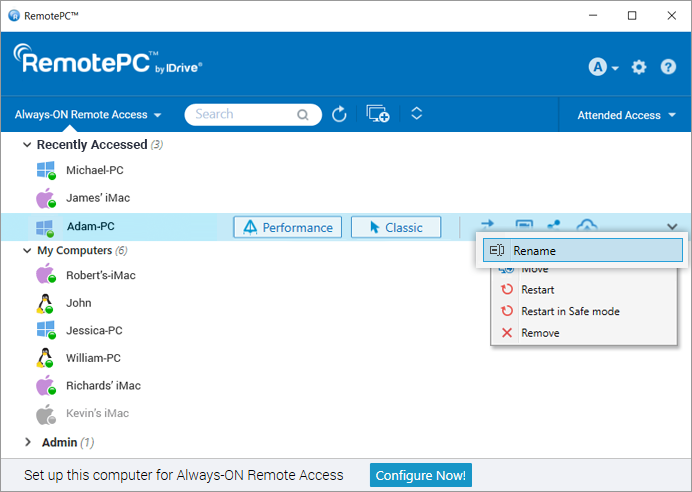Select Jessica-PC in My Computers
692x492 pixels.
[x=94, y=331]
